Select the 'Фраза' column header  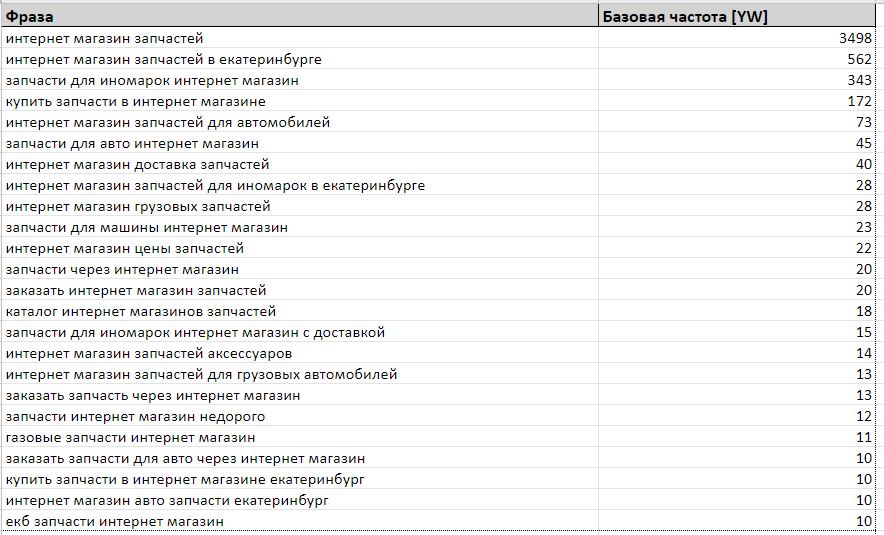[299, 16]
